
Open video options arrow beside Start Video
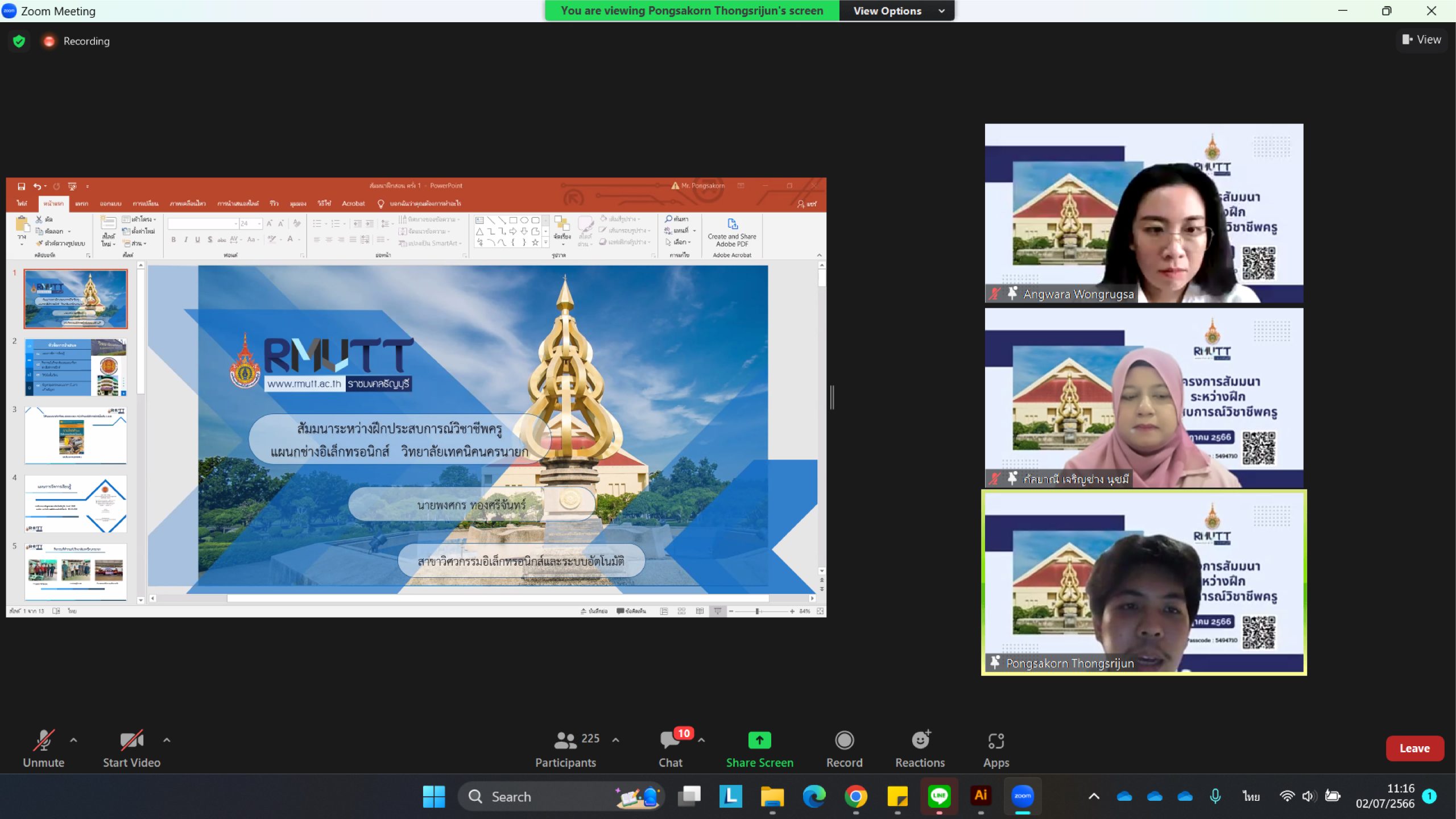coord(167,740)
